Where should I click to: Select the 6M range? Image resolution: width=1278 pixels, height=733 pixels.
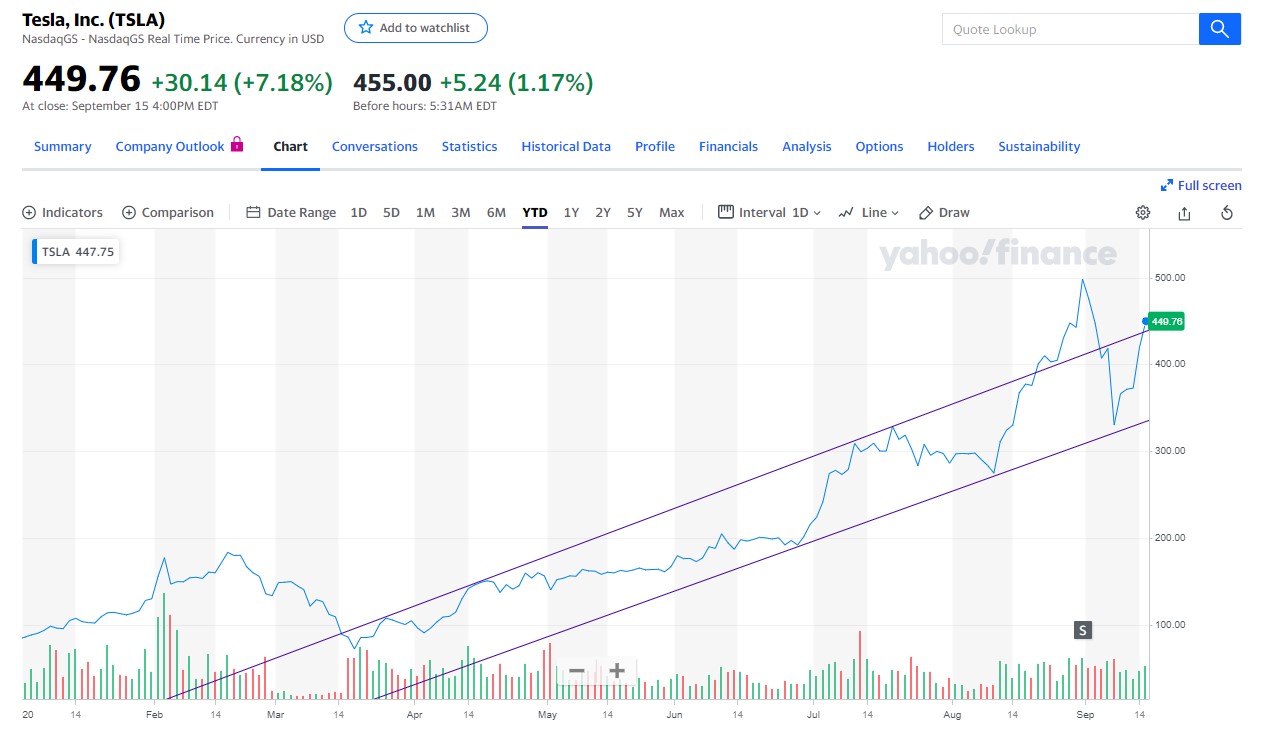[x=497, y=213]
